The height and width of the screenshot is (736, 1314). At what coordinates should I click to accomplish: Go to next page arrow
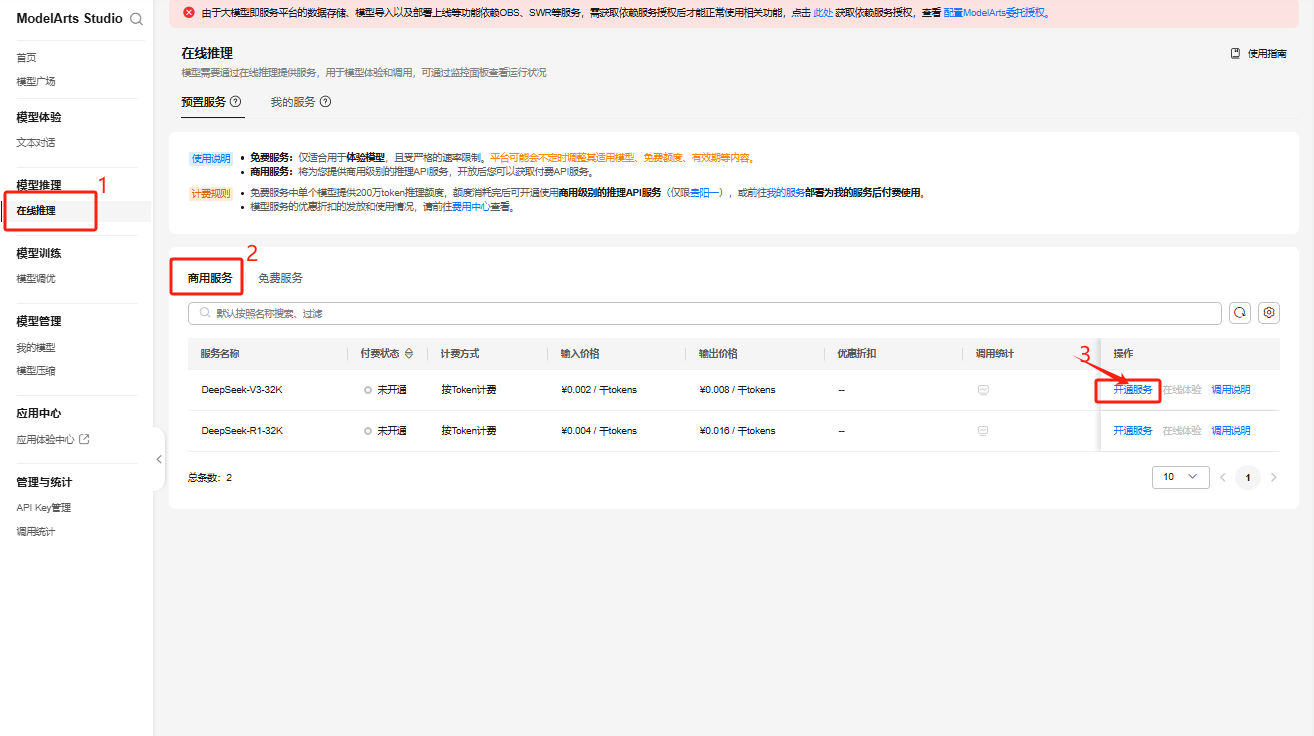click(1273, 478)
